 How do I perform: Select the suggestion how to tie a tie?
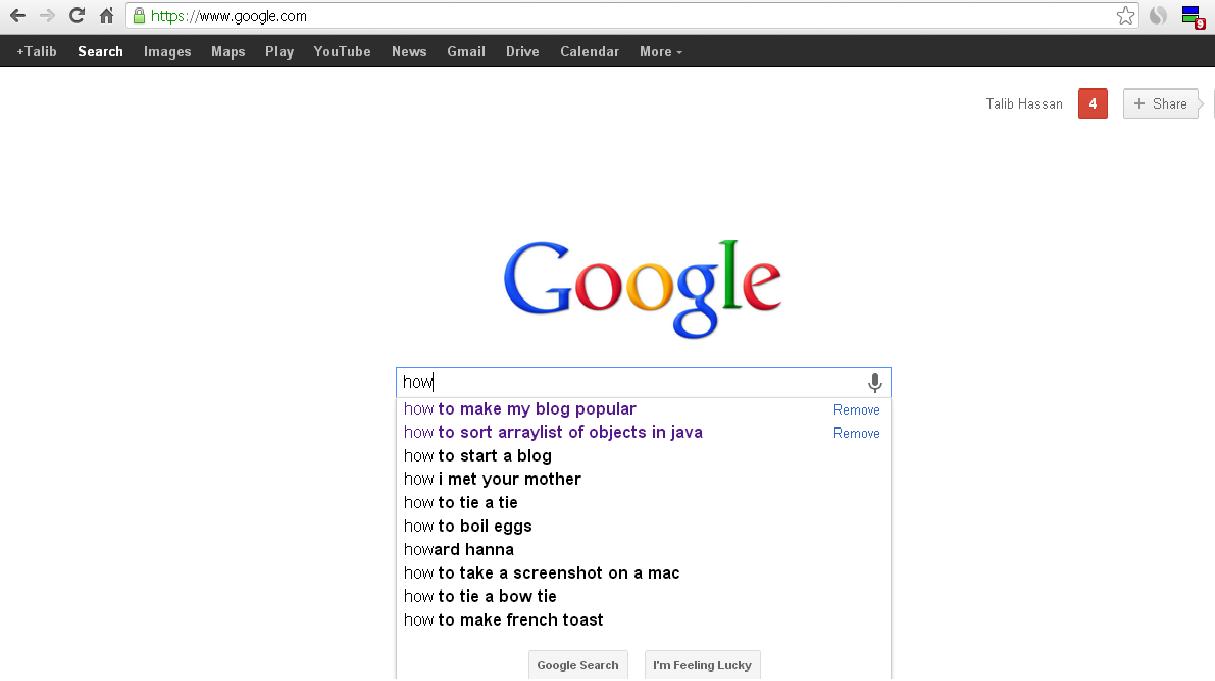[460, 502]
